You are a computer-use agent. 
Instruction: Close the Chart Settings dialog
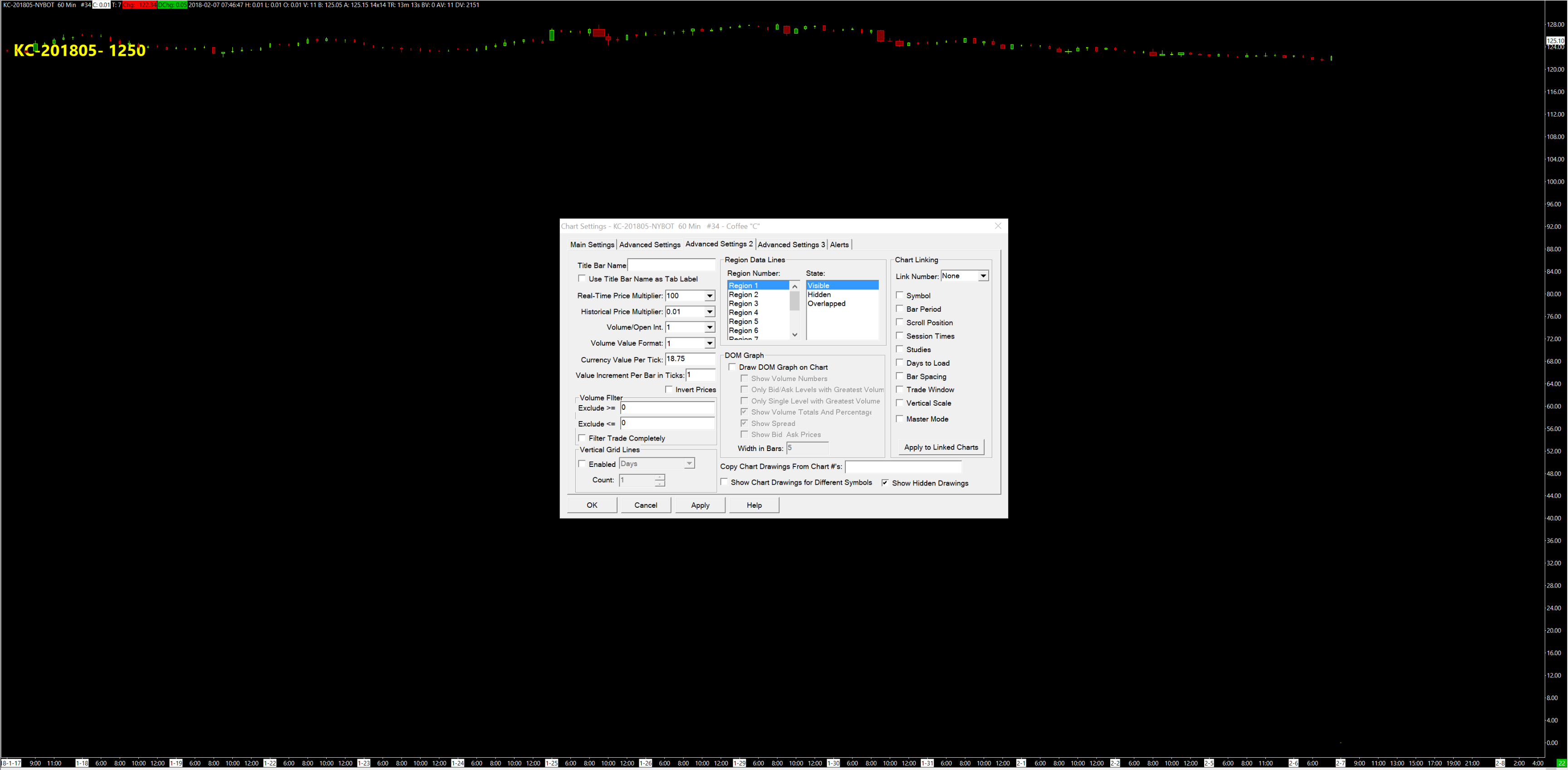tap(998, 226)
